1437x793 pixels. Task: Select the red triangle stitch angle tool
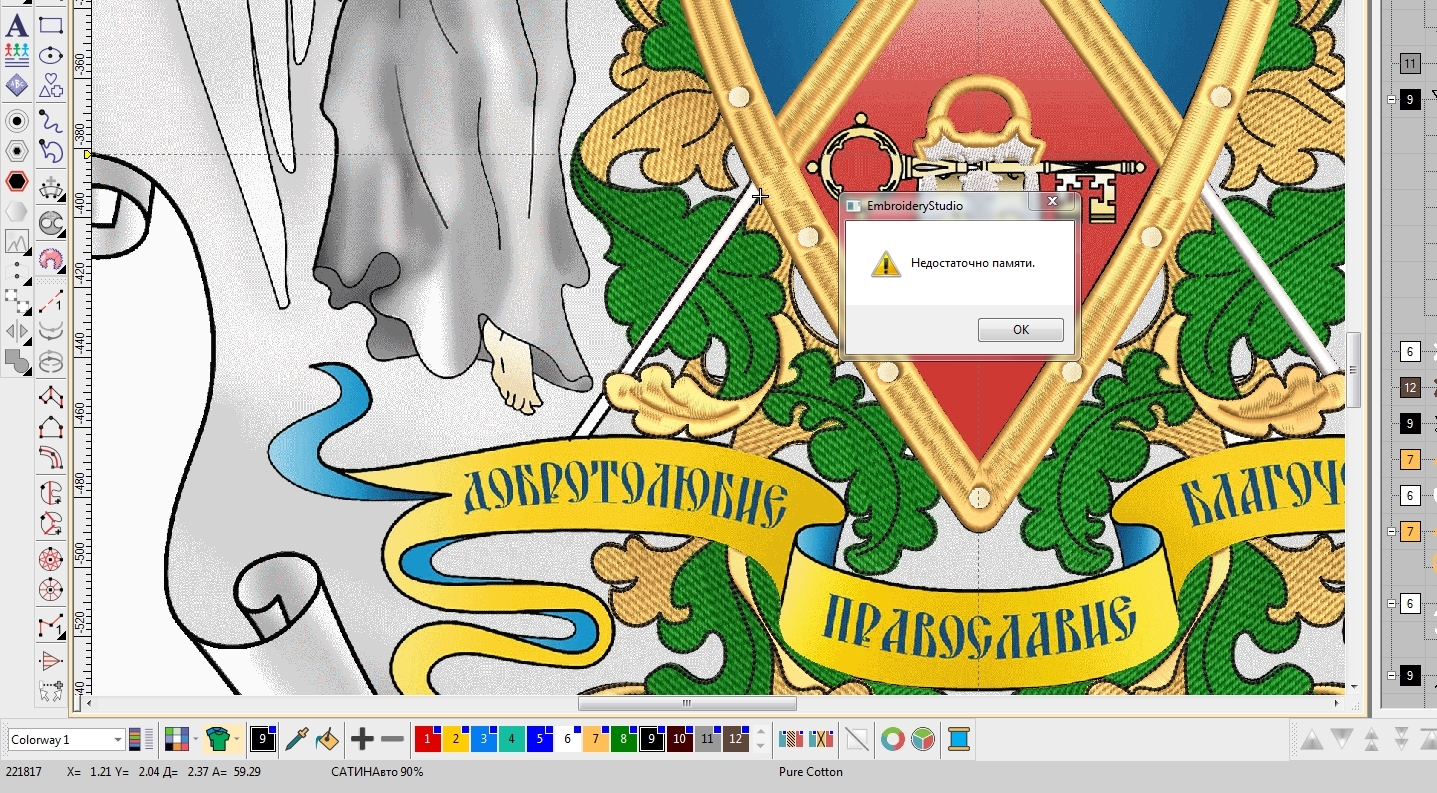pyautogui.click(x=51, y=660)
